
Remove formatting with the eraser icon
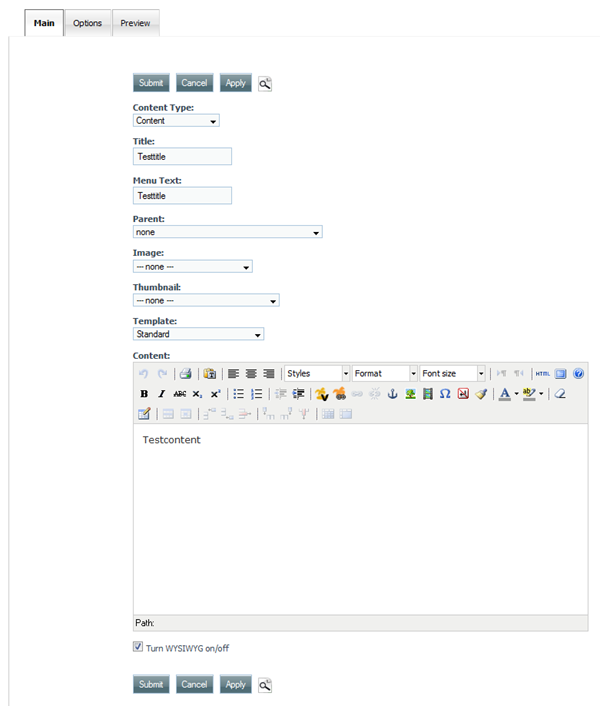click(x=560, y=394)
